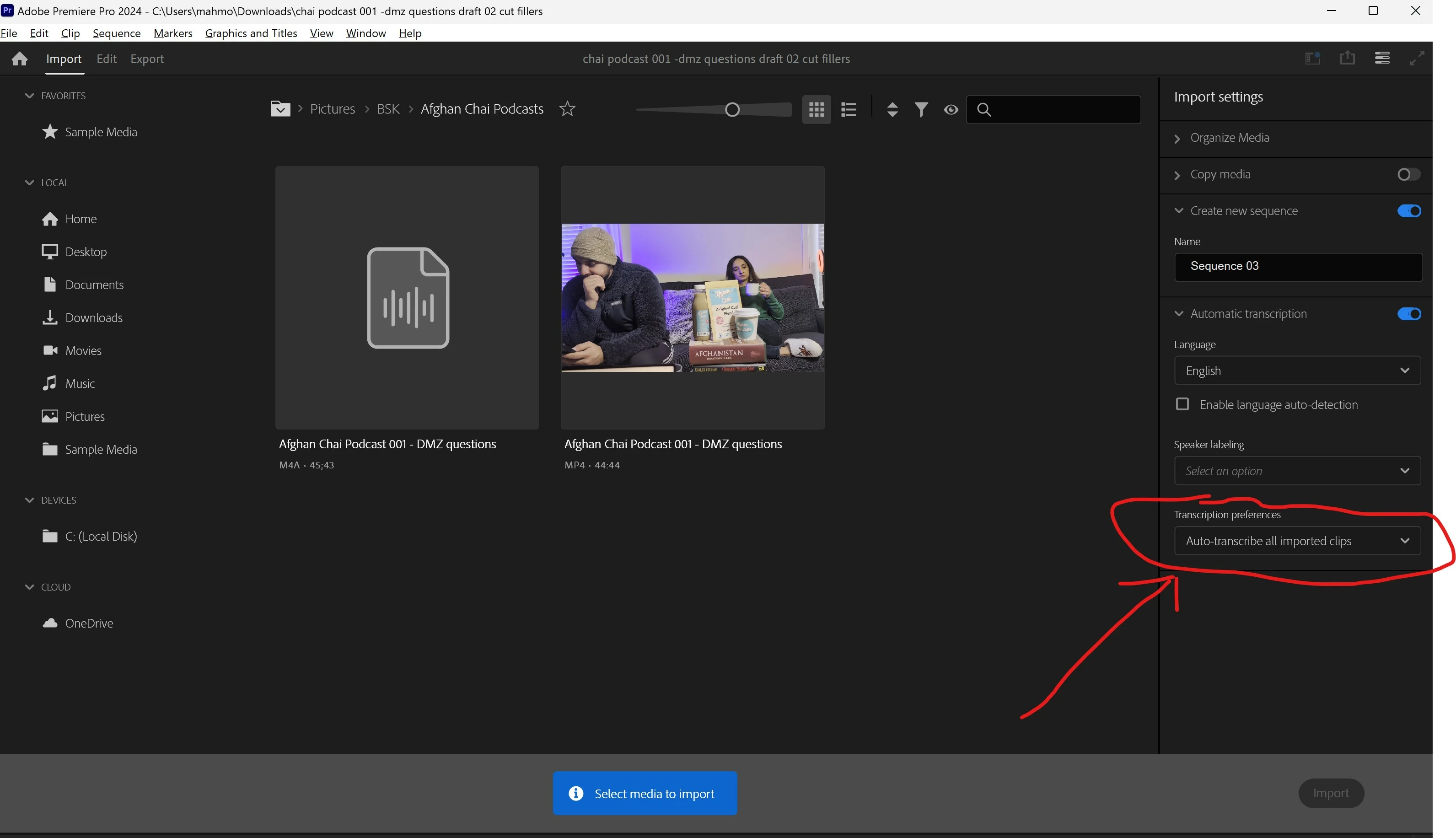The image size is (1456, 838).
Task: Click the Import button
Action: 1331,793
